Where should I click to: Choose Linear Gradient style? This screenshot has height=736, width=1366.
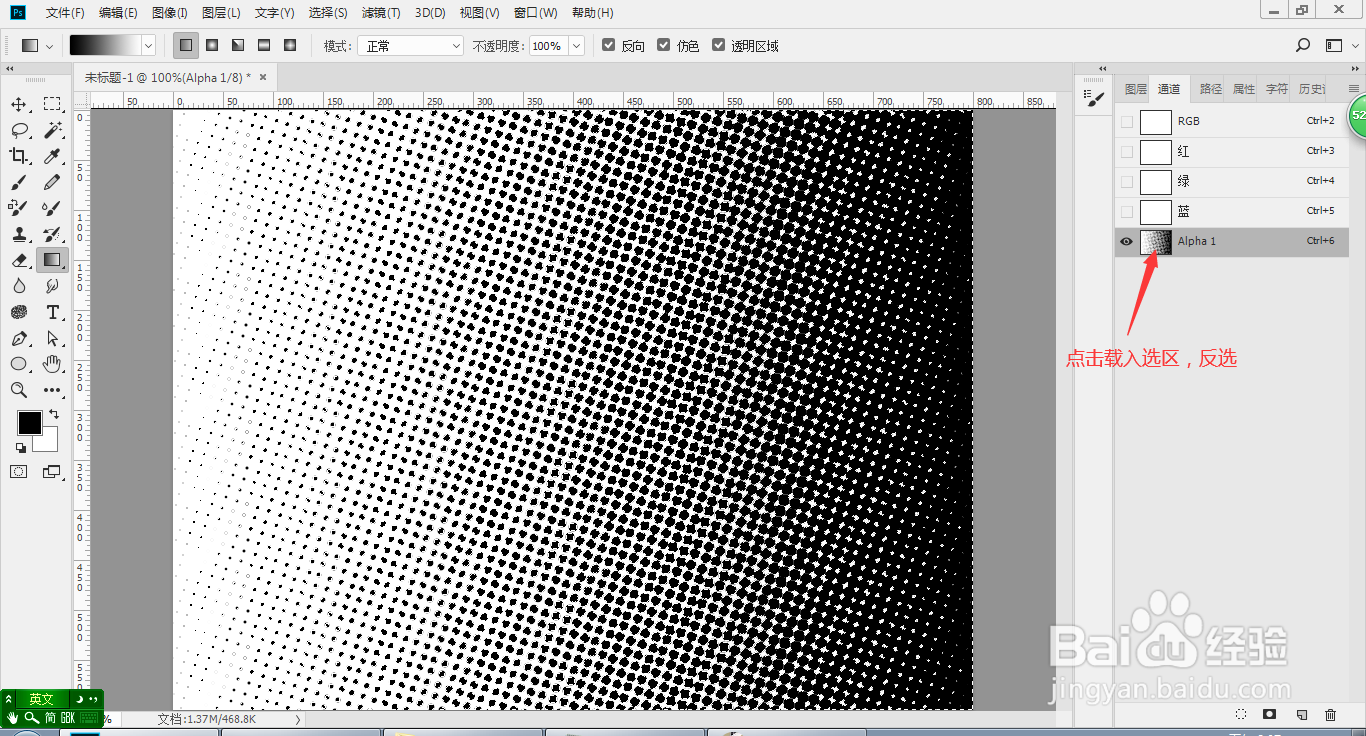(x=186, y=45)
